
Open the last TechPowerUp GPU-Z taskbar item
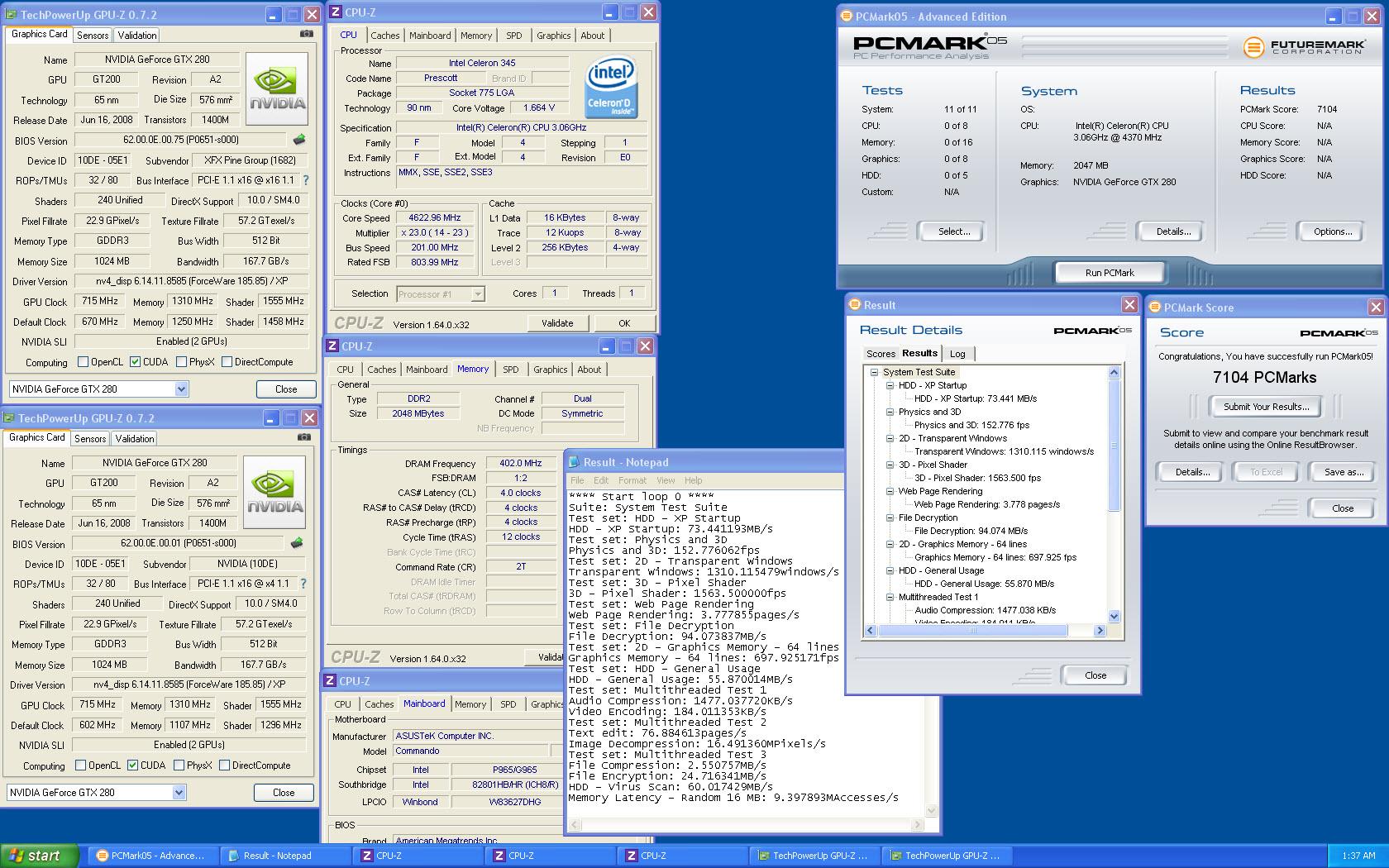pyautogui.click(x=947, y=856)
